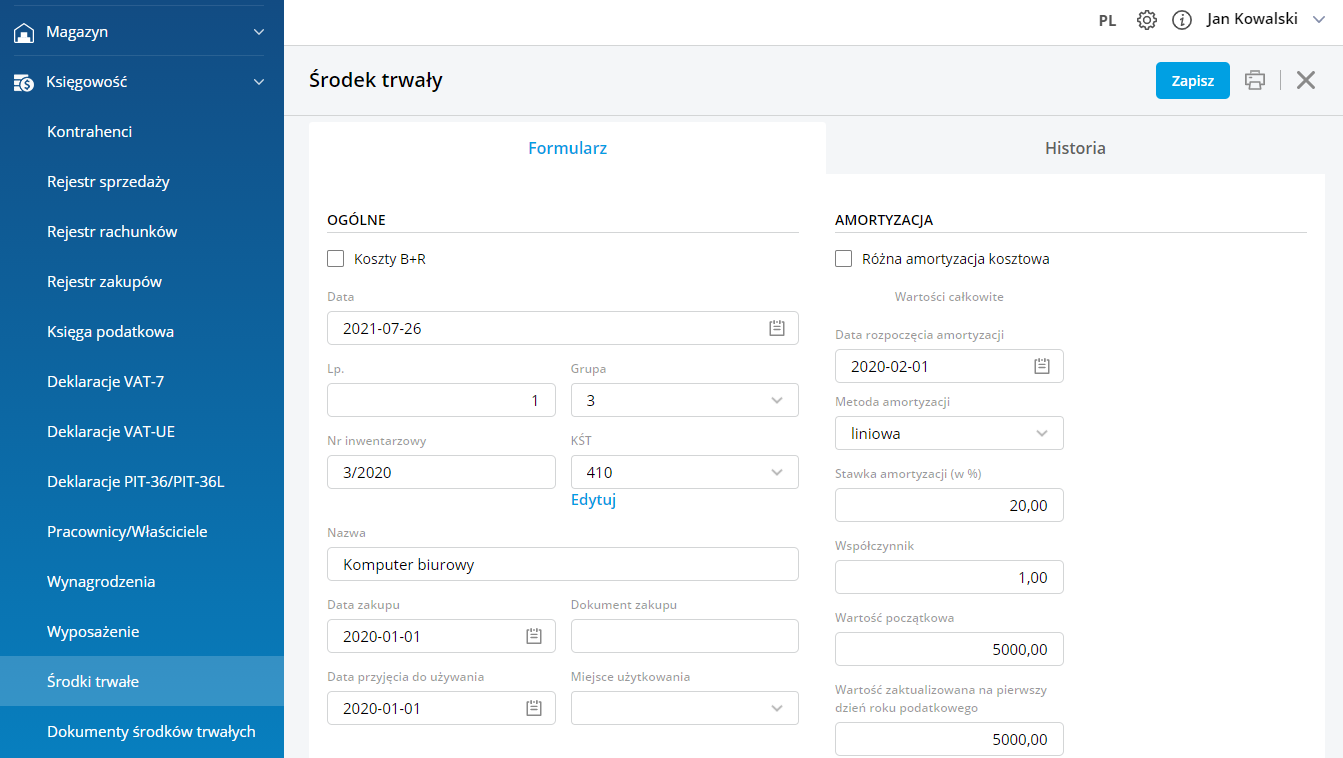
Task: Open calendar for Data przyjęcia do używania
Action: point(534,708)
